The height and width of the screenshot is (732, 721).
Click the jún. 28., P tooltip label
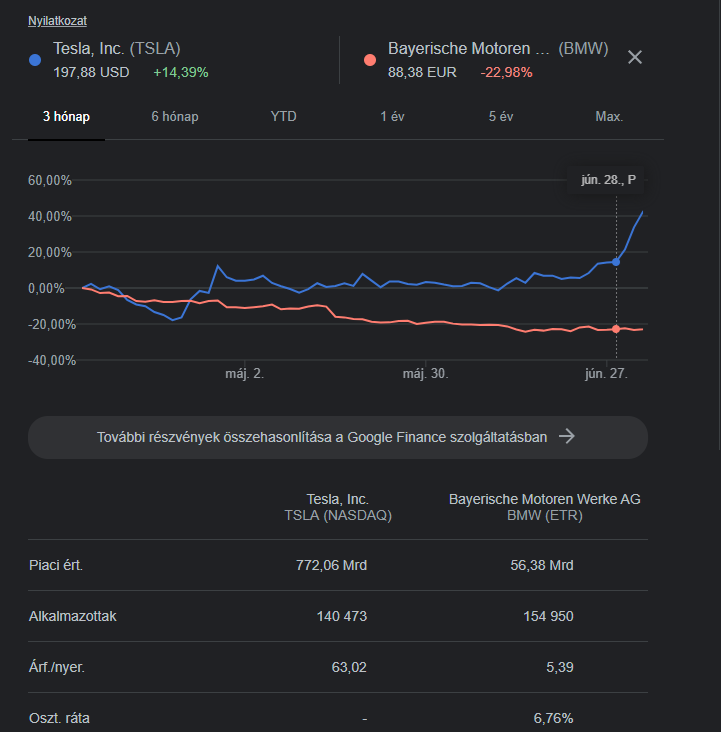tap(608, 181)
